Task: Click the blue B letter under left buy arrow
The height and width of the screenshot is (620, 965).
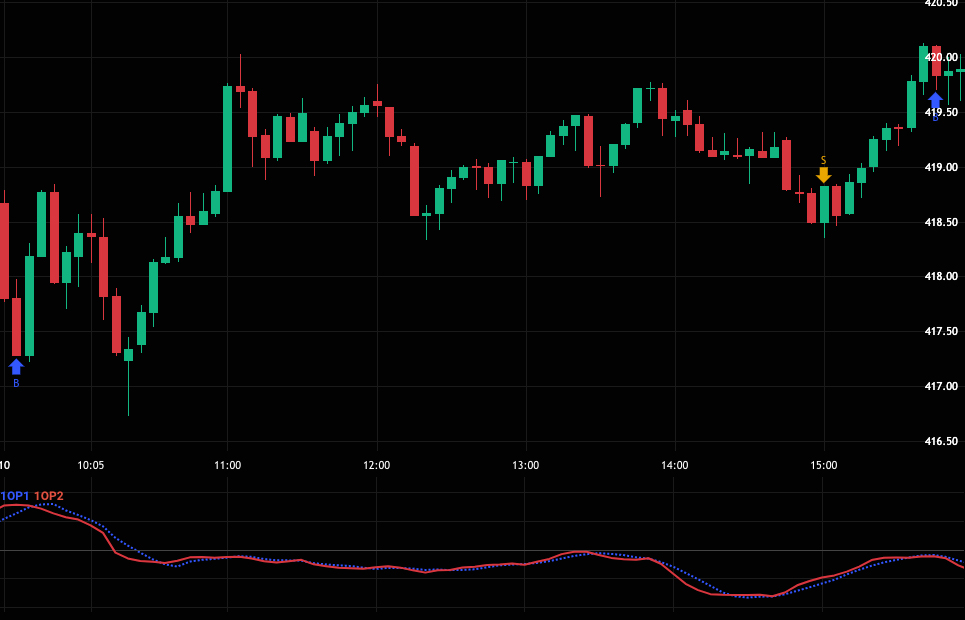Action: click(x=16, y=383)
